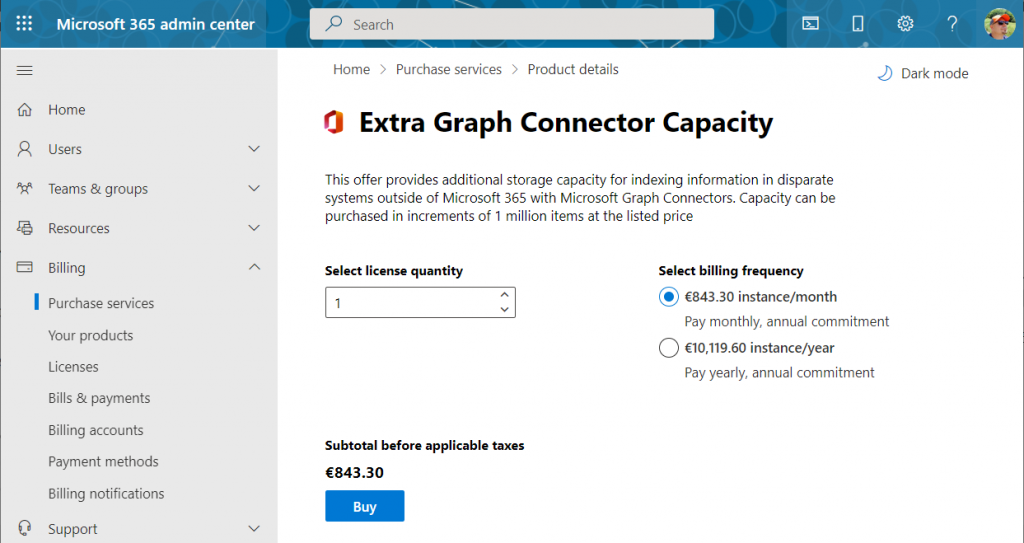Click the Resources label in sidebar
This screenshot has height=543, width=1024.
pyautogui.click(x=79, y=228)
